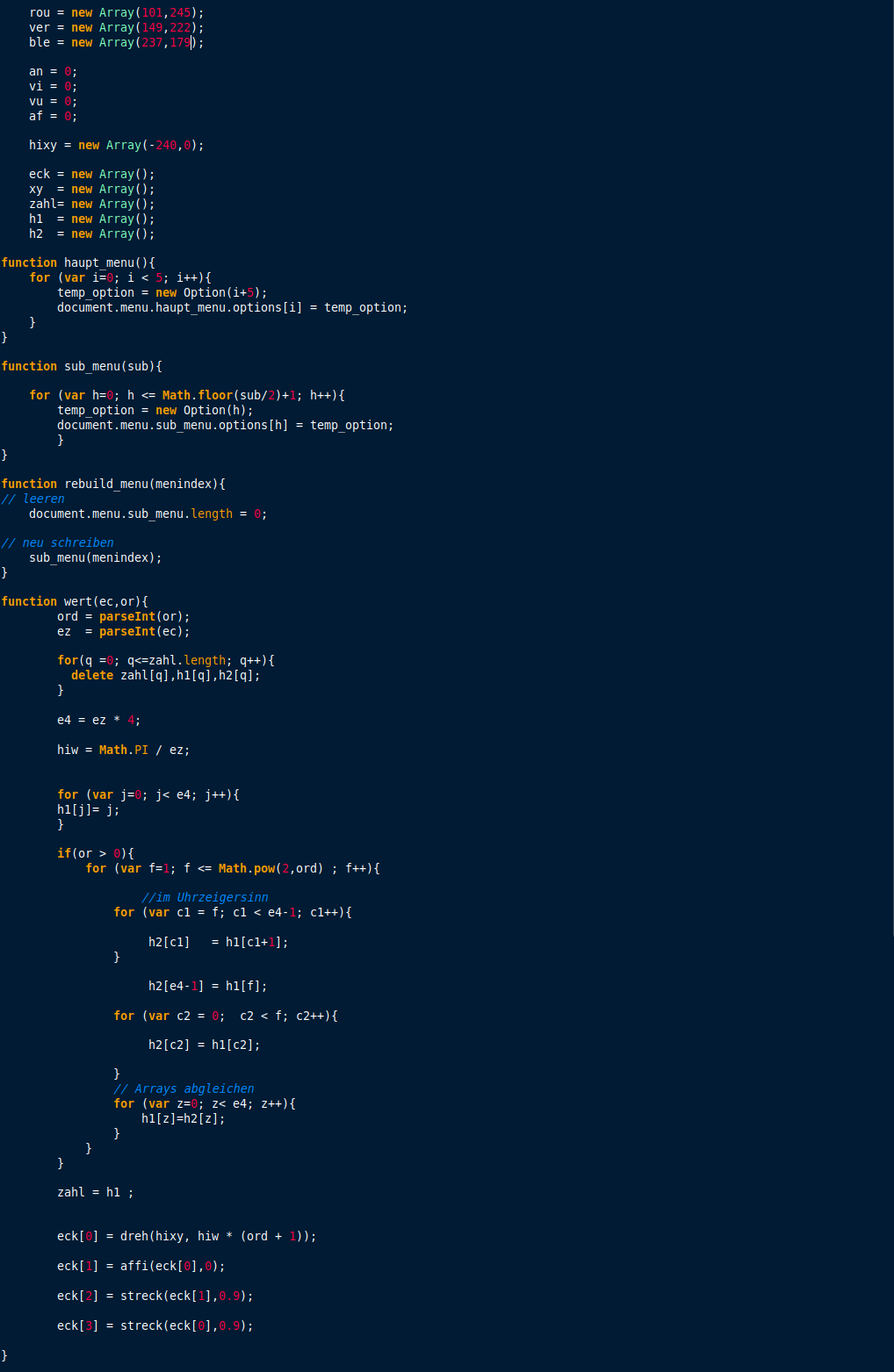Select the '// neu schreiben' comment line

point(57,542)
